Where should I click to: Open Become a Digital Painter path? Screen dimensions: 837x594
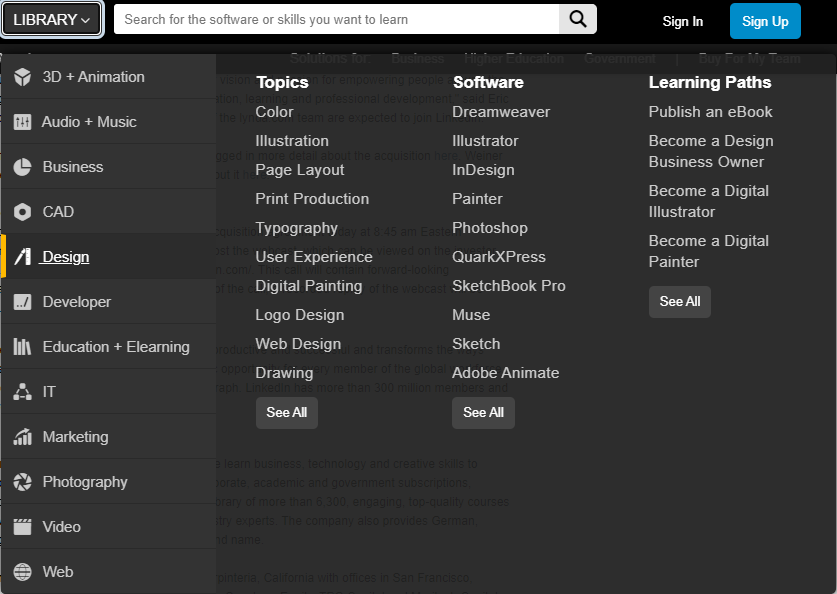click(x=708, y=251)
